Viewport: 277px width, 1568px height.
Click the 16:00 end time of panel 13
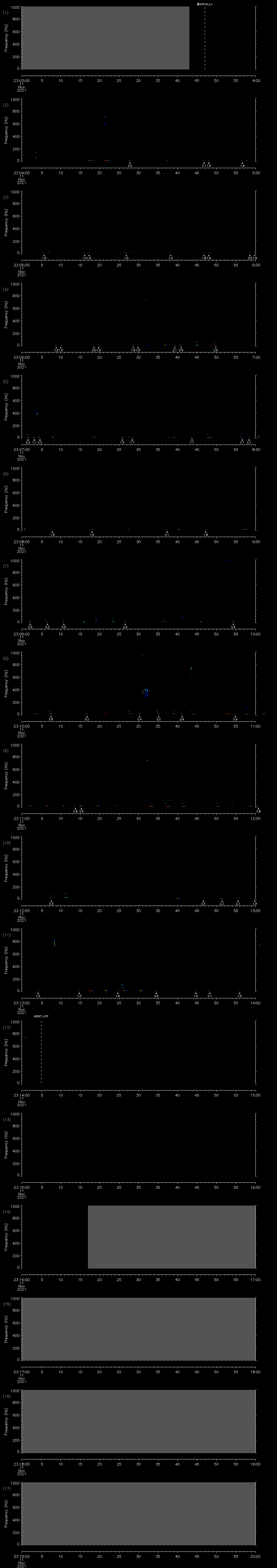(256, 1187)
